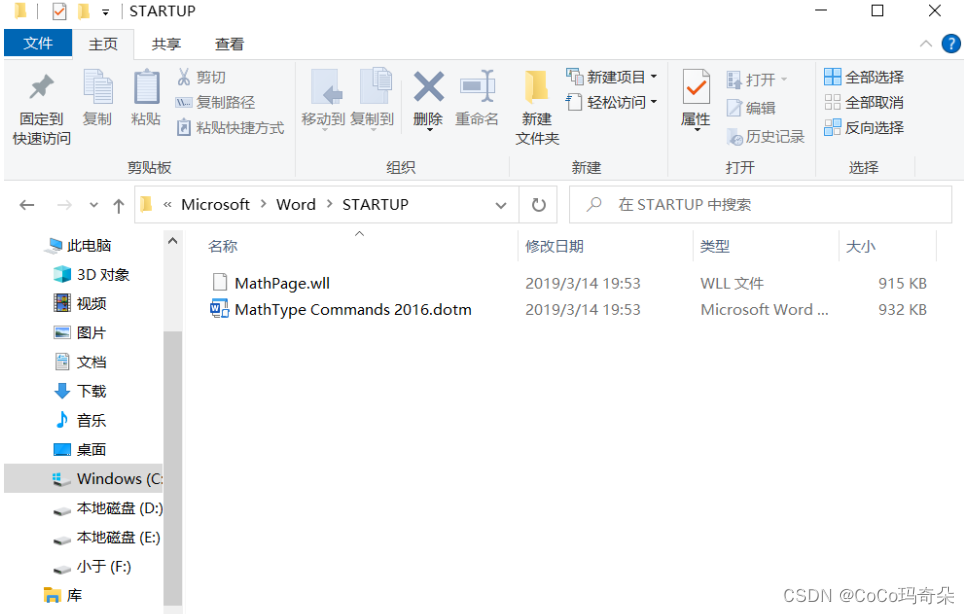The image size is (970, 614).
Task: Click the Microsoft breadcrumb segment
Action: (215, 205)
